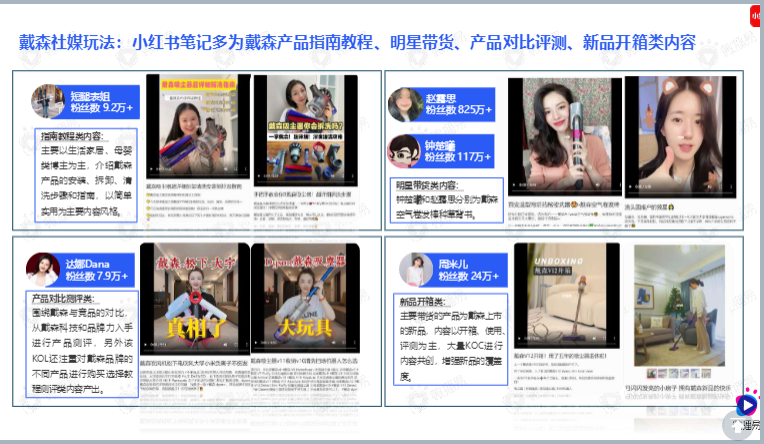This screenshot has width=764, height=444.
Task: Click caption under hair curler video
Action: click(x=564, y=205)
